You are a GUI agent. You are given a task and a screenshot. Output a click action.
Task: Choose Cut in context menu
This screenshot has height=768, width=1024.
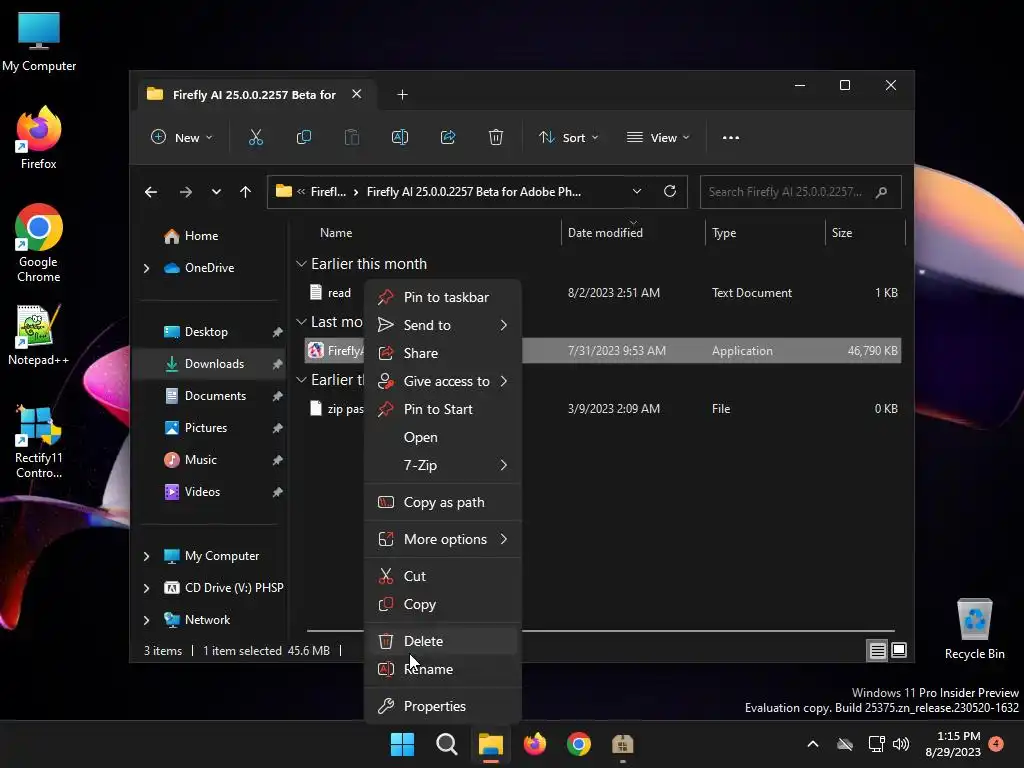443,576
